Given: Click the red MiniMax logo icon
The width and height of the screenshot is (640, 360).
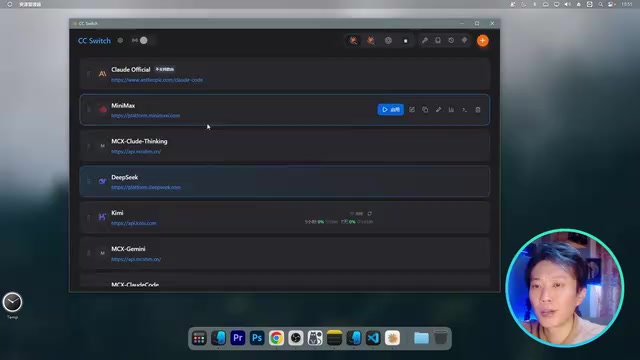Looking at the screenshot, I should pyautogui.click(x=103, y=109).
